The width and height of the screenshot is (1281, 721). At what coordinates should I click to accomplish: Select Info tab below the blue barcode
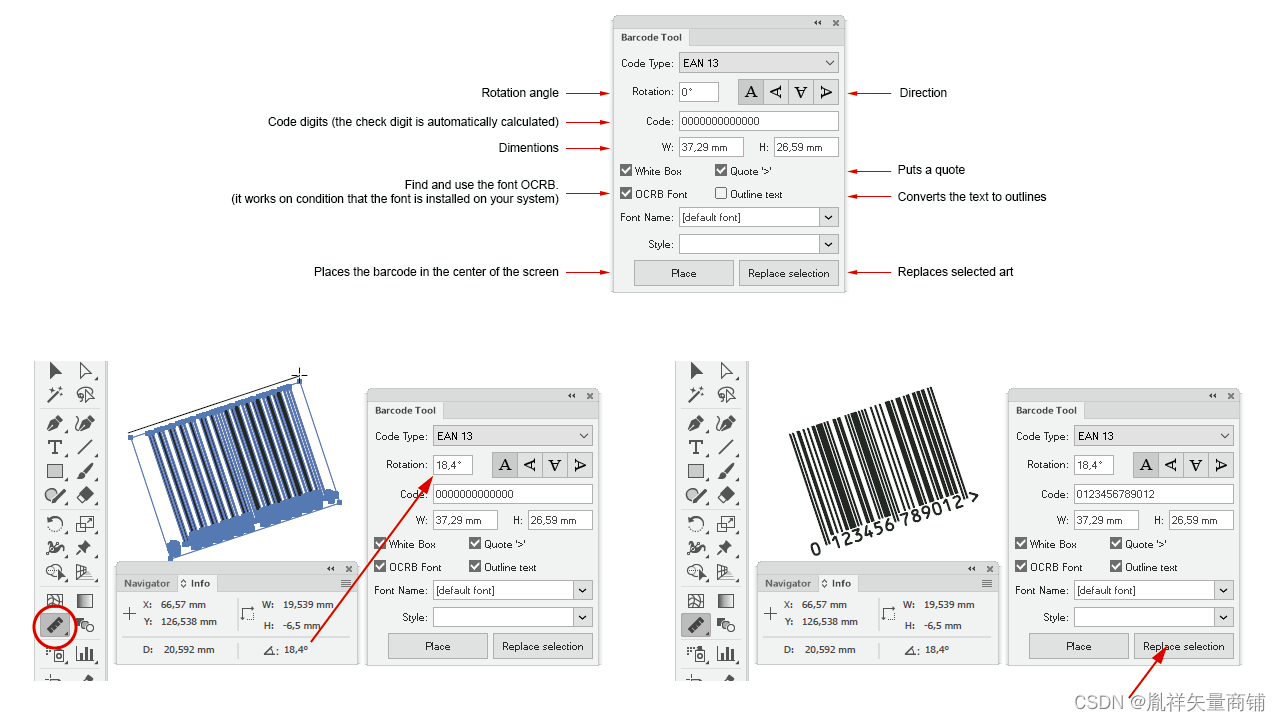(x=196, y=583)
